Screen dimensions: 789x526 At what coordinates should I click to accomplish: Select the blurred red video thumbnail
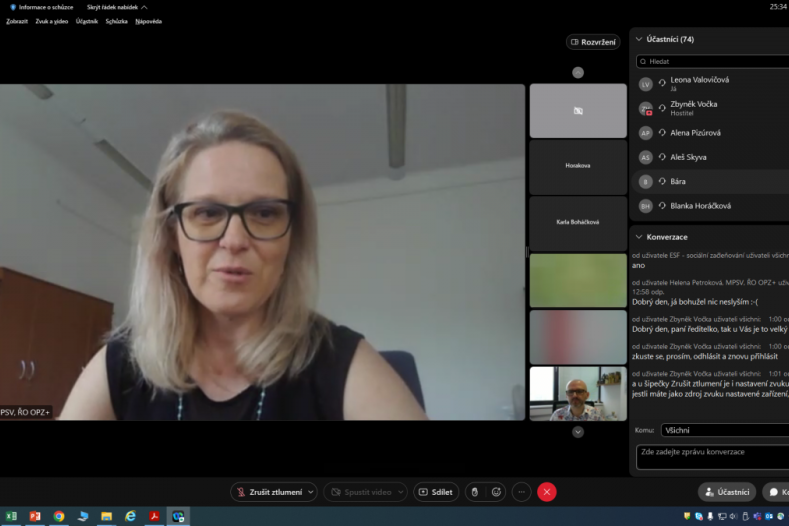click(578, 337)
